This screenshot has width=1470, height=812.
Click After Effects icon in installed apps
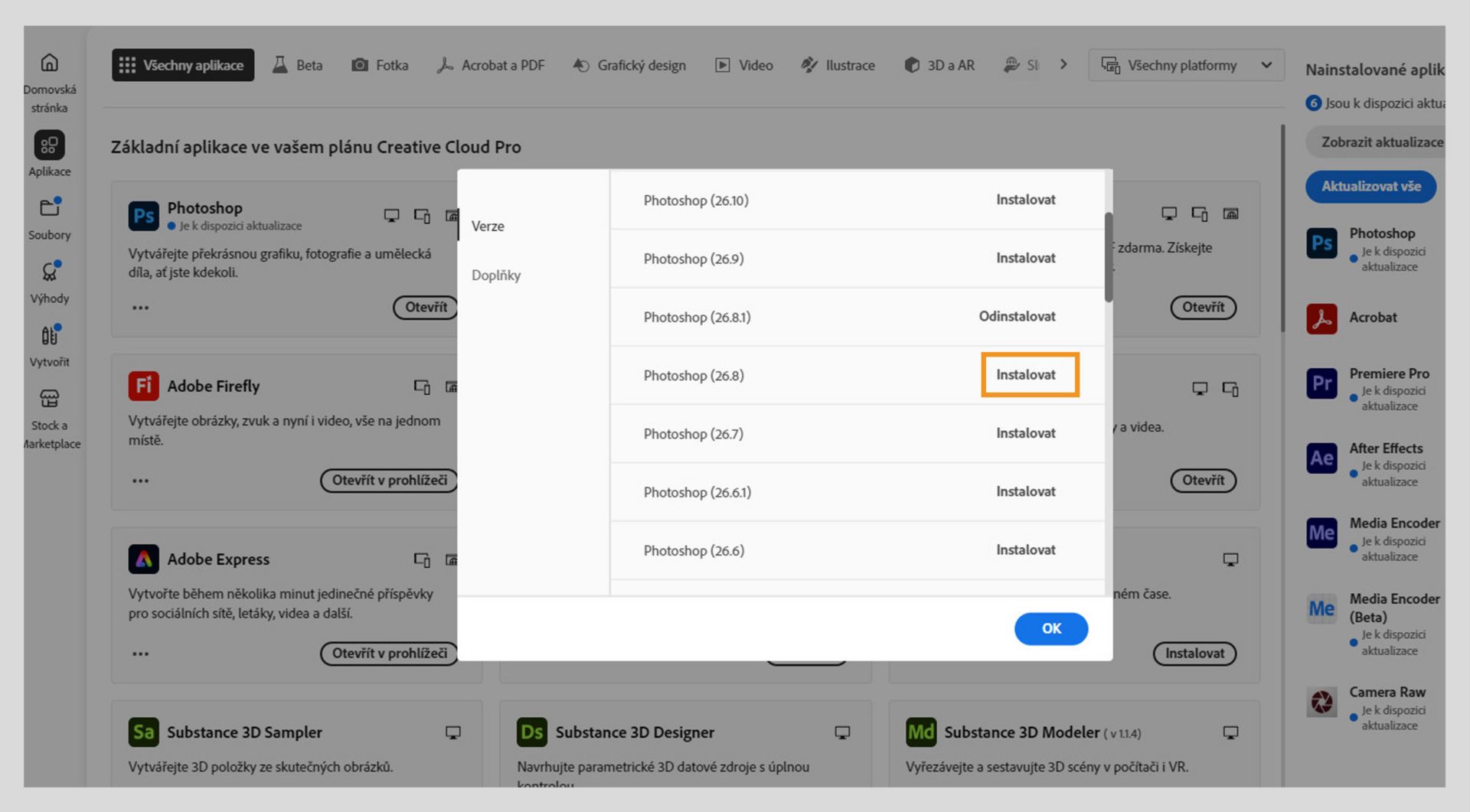[x=1322, y=458]
